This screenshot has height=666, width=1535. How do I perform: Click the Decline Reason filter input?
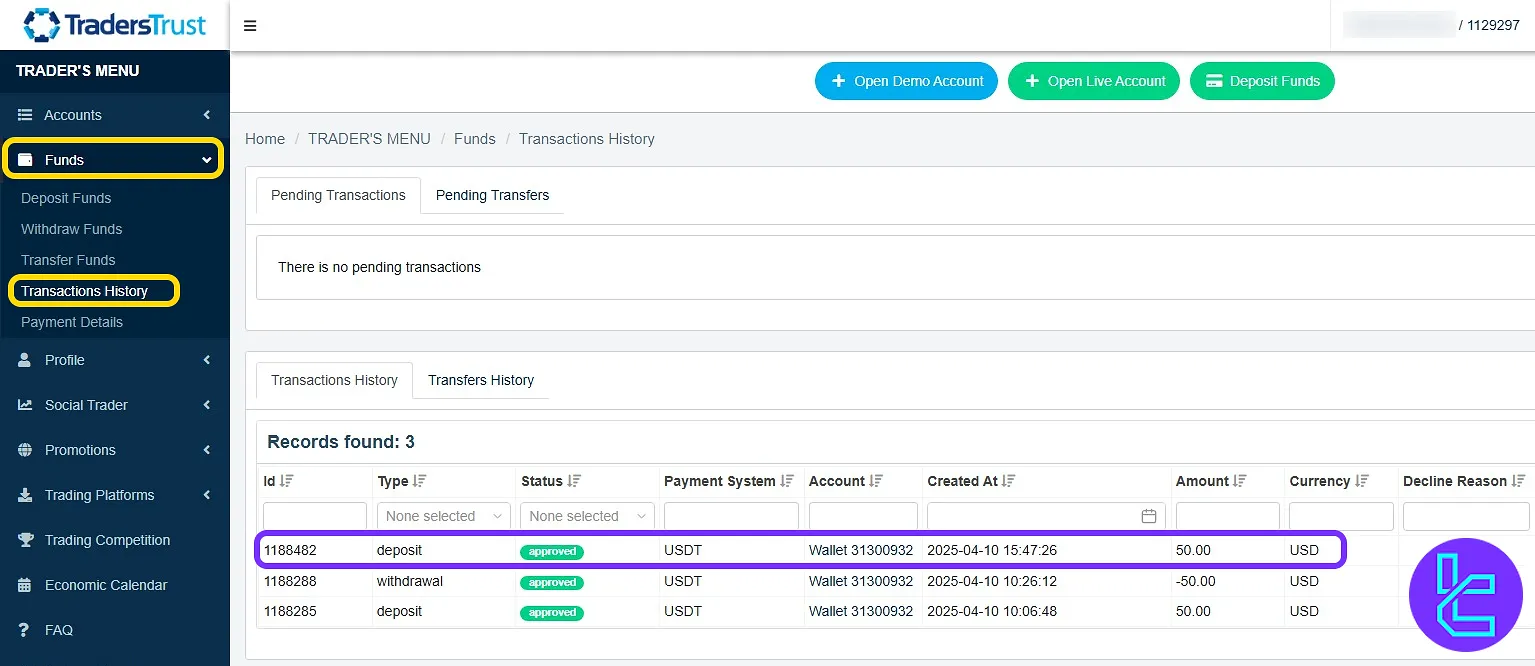pos(1466,516)
